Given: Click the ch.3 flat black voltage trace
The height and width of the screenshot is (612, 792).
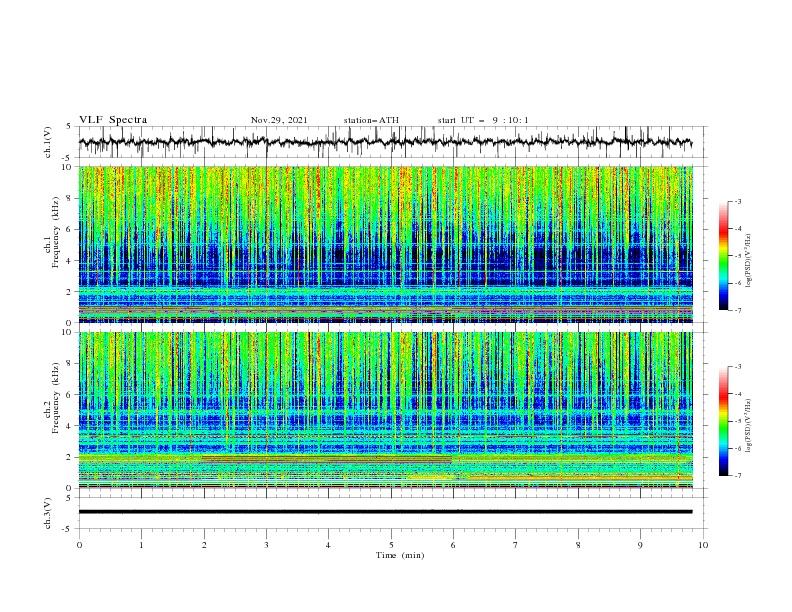Looking at the screenshot, I should 385,512.
